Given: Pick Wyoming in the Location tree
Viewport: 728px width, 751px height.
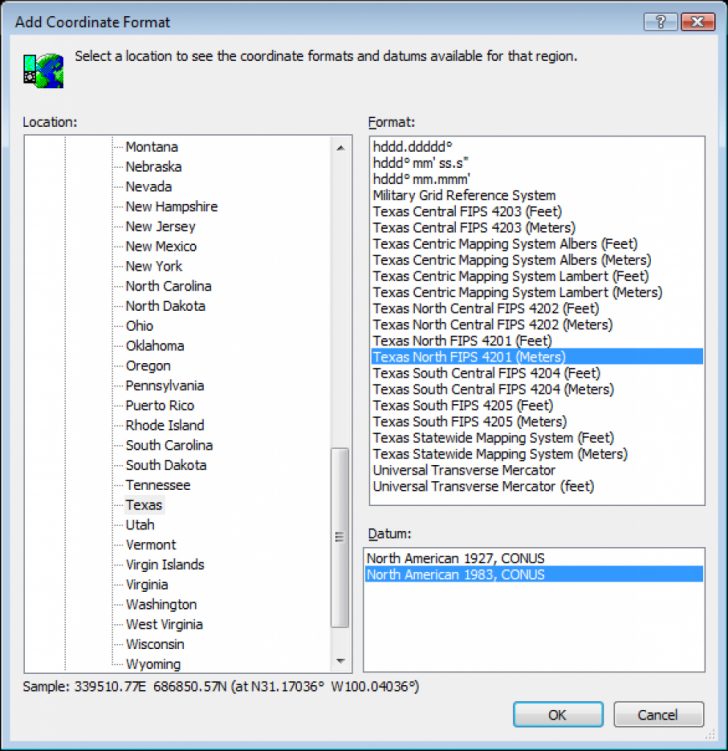Looking at the screenshot, I should [x=153, y=664].
